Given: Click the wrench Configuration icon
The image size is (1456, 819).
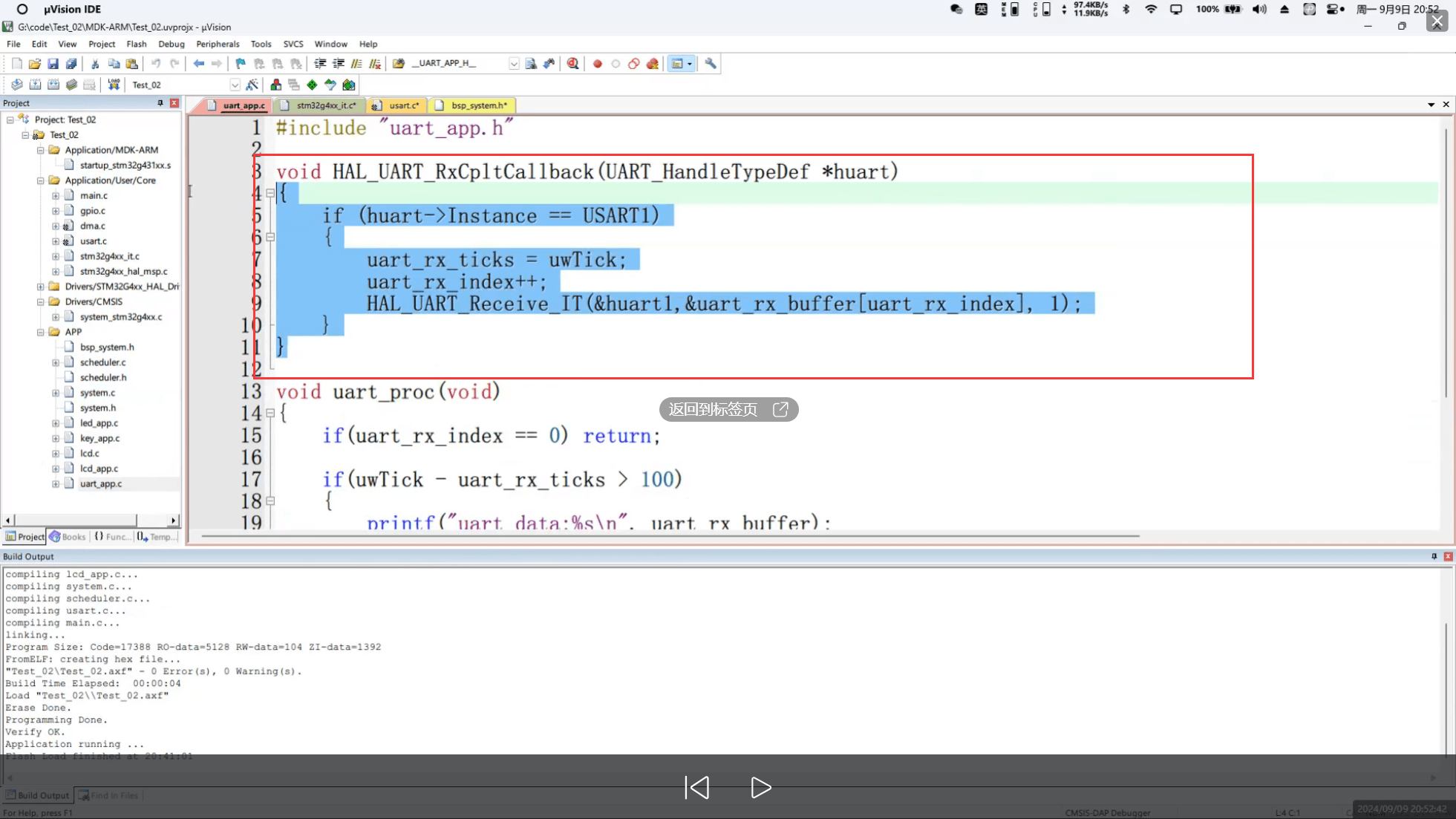Looking at the screenshot, I should [711, 64].
